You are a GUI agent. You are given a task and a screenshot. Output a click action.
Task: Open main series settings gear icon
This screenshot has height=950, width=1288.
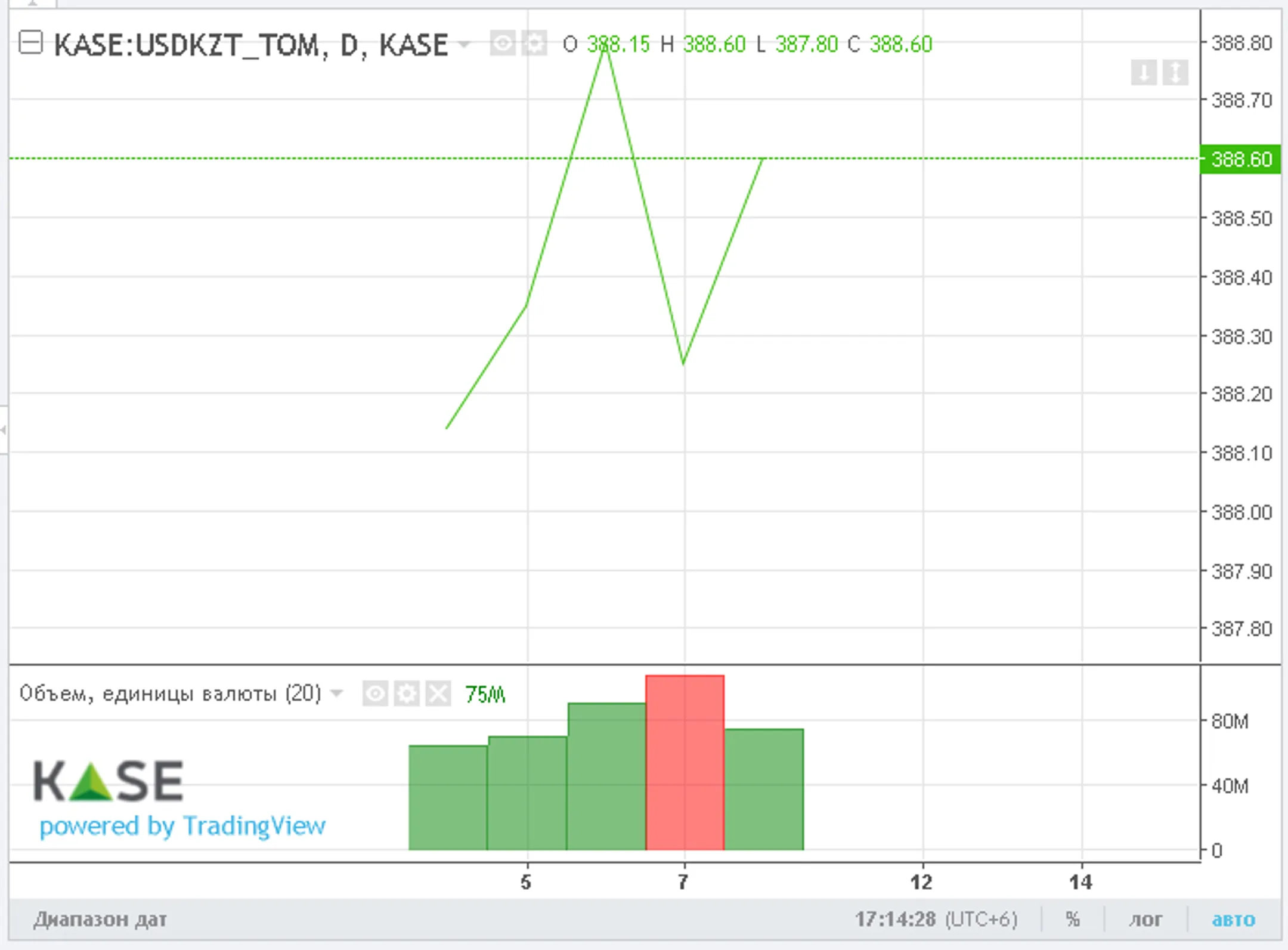tap(534, 44)
